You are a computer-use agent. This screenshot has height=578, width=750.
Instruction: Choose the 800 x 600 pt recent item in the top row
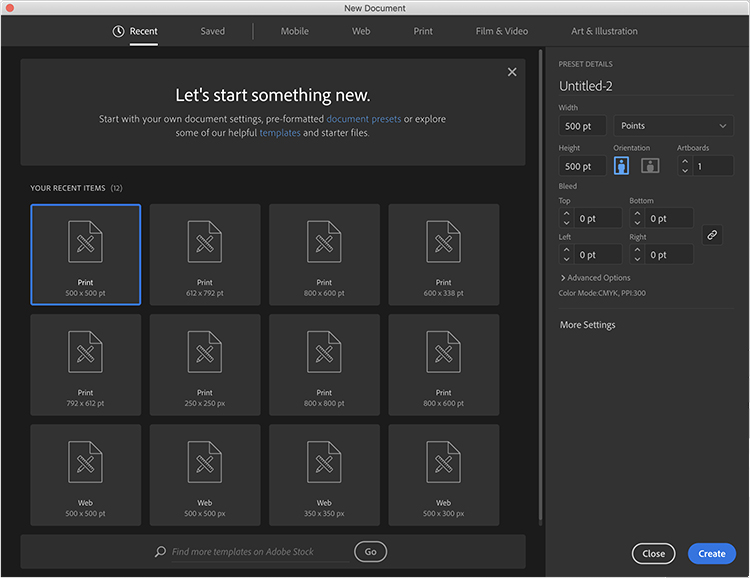pos(324,254)
